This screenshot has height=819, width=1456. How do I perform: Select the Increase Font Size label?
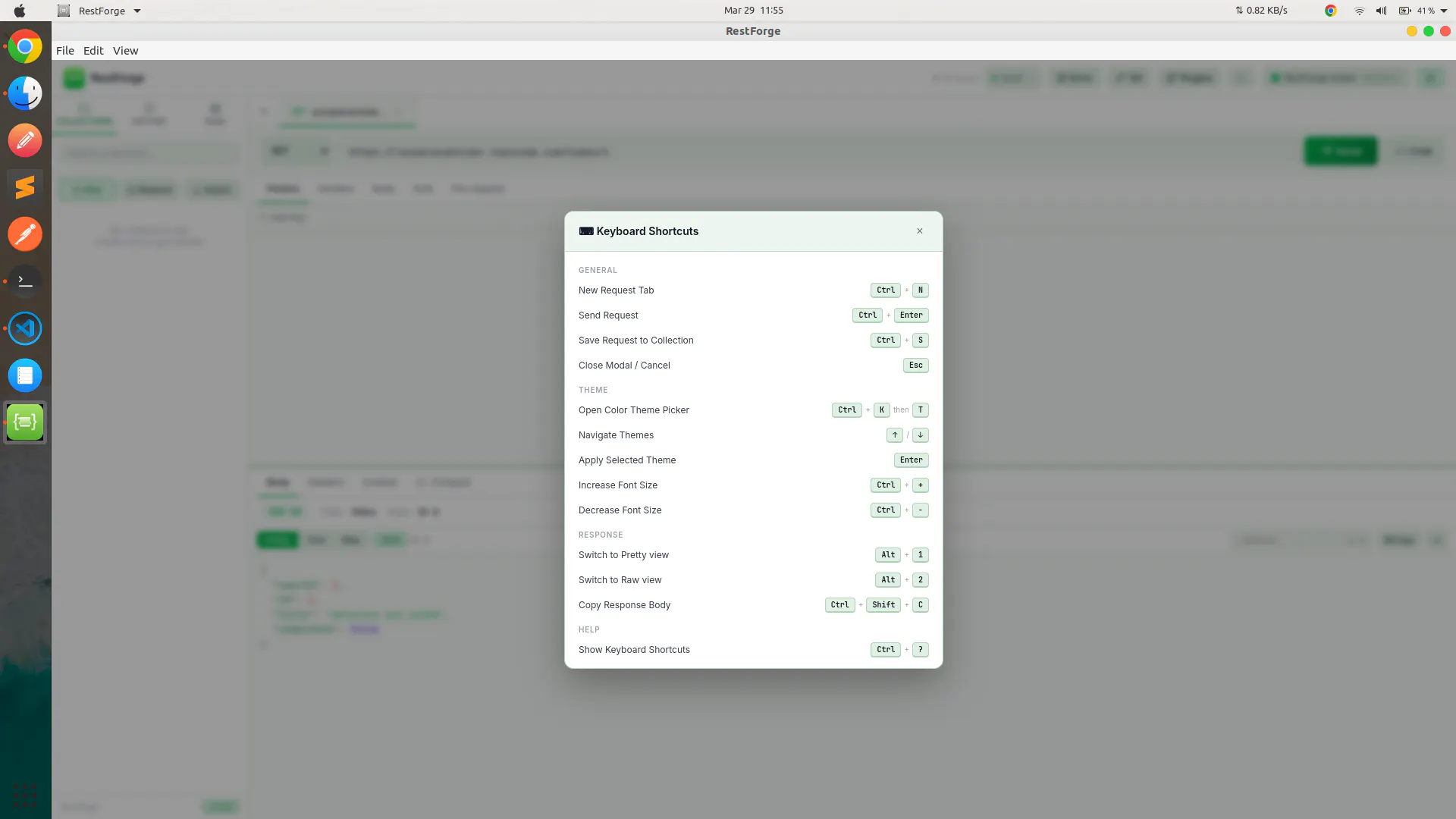(x=618, y=485)
